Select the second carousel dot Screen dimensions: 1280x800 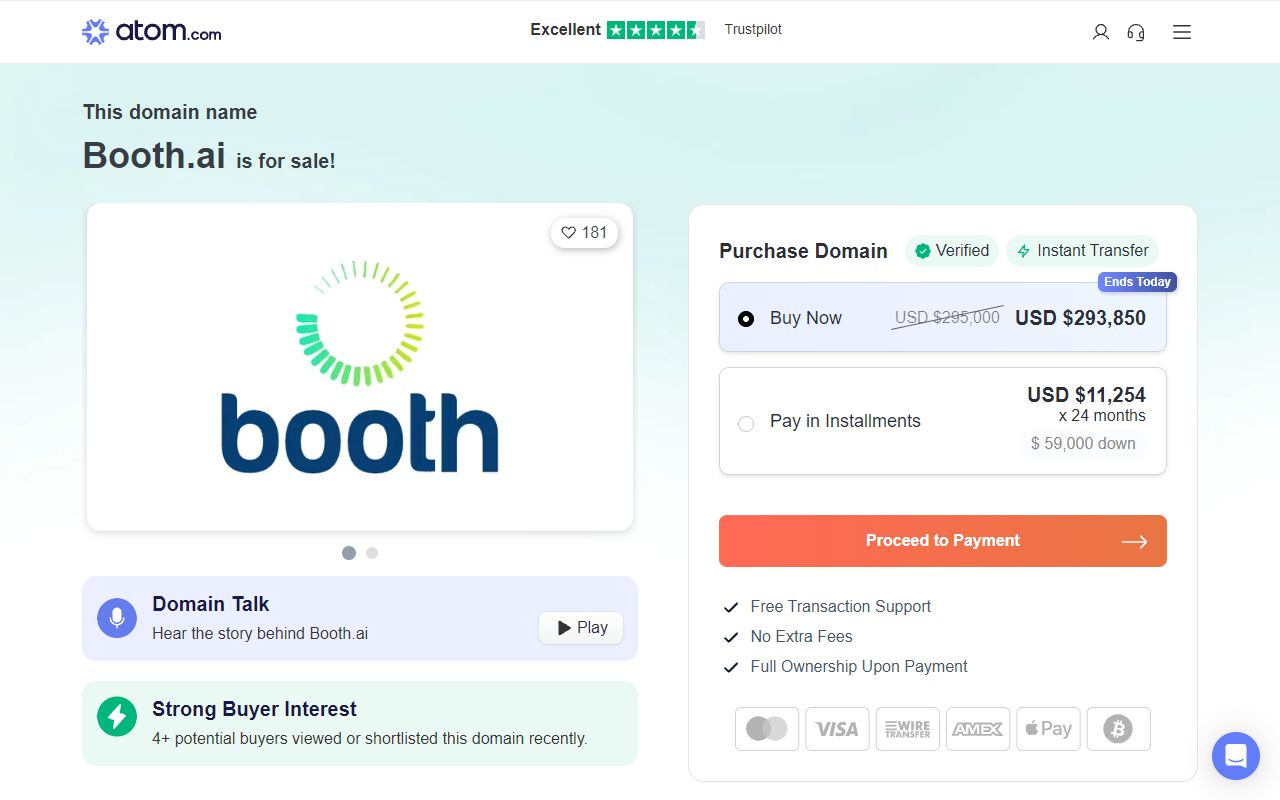(x=371, y=552)
